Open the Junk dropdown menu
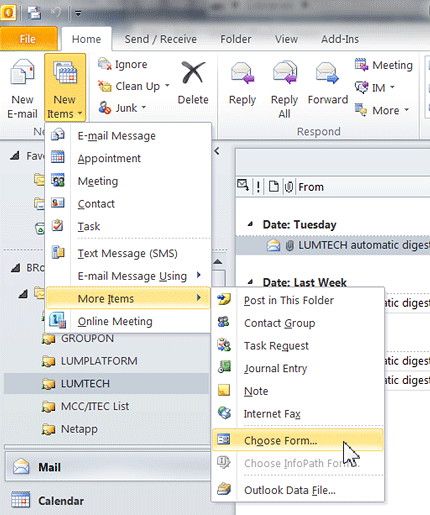Viewport: 430px width, 515px height. coord(122,108)
